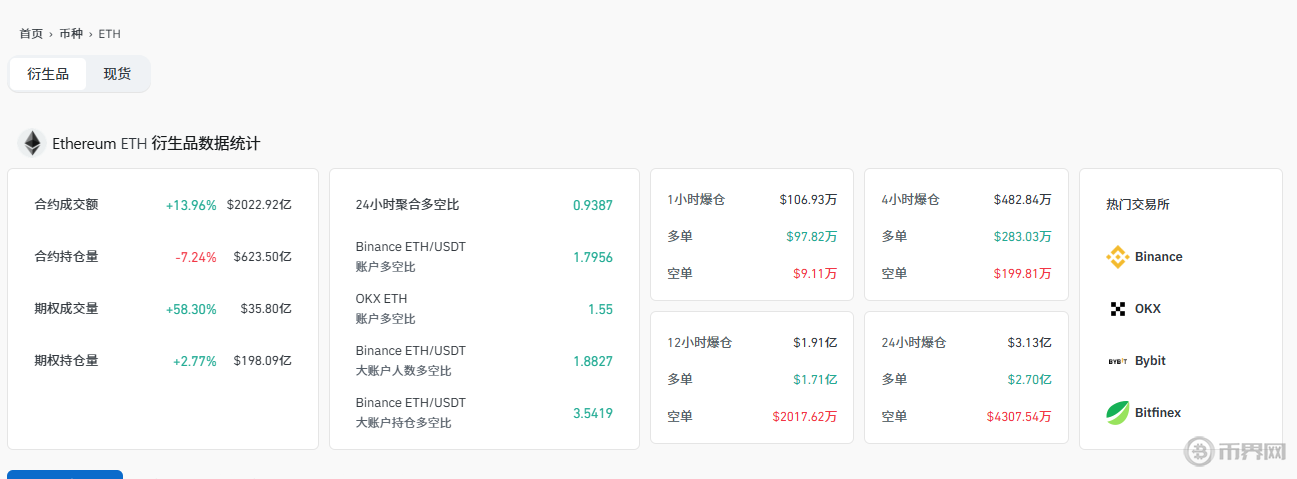Click the 1小时爆仓 card heading
1297x479 pixels.
[696, 200]
